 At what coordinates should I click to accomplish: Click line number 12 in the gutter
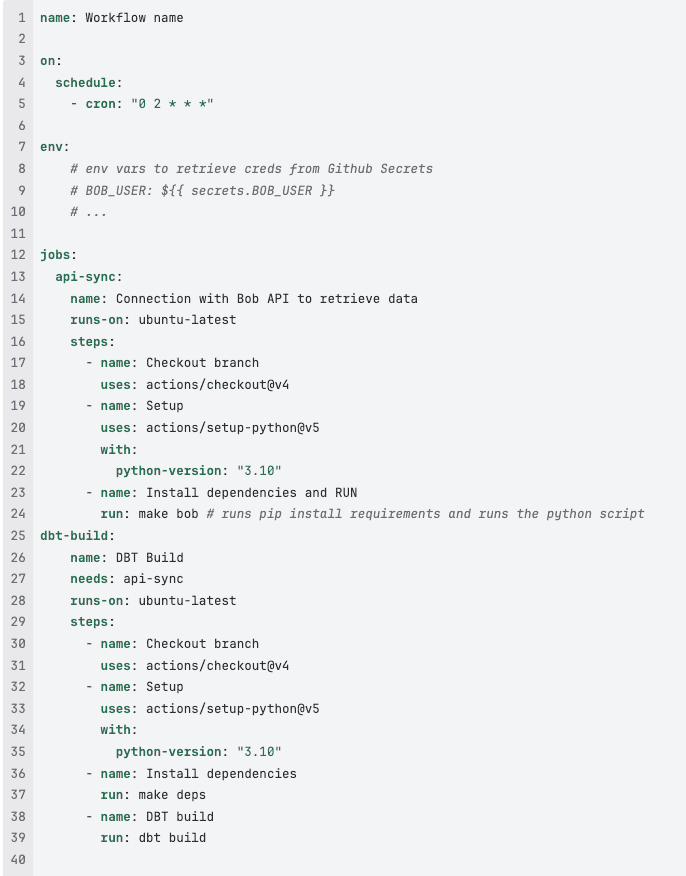(18, 255)
